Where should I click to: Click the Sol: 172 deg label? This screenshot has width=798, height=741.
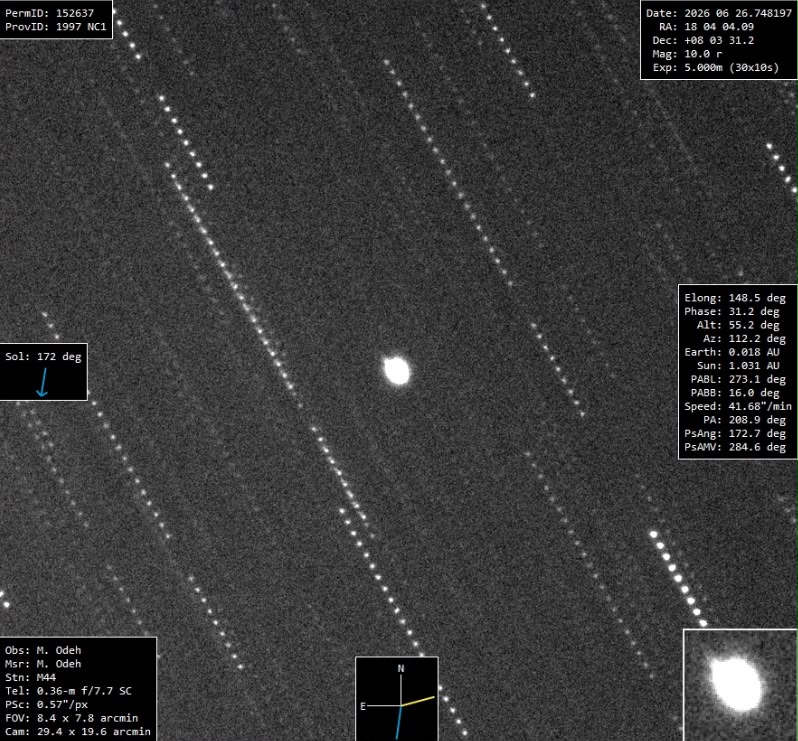(x=43, y=356)
